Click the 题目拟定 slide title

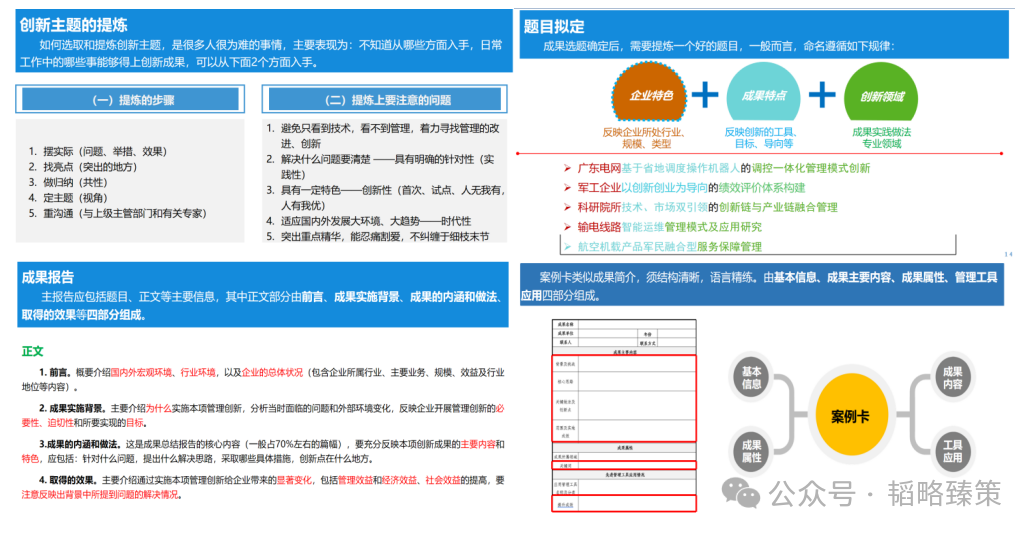(x=554, y=26)
